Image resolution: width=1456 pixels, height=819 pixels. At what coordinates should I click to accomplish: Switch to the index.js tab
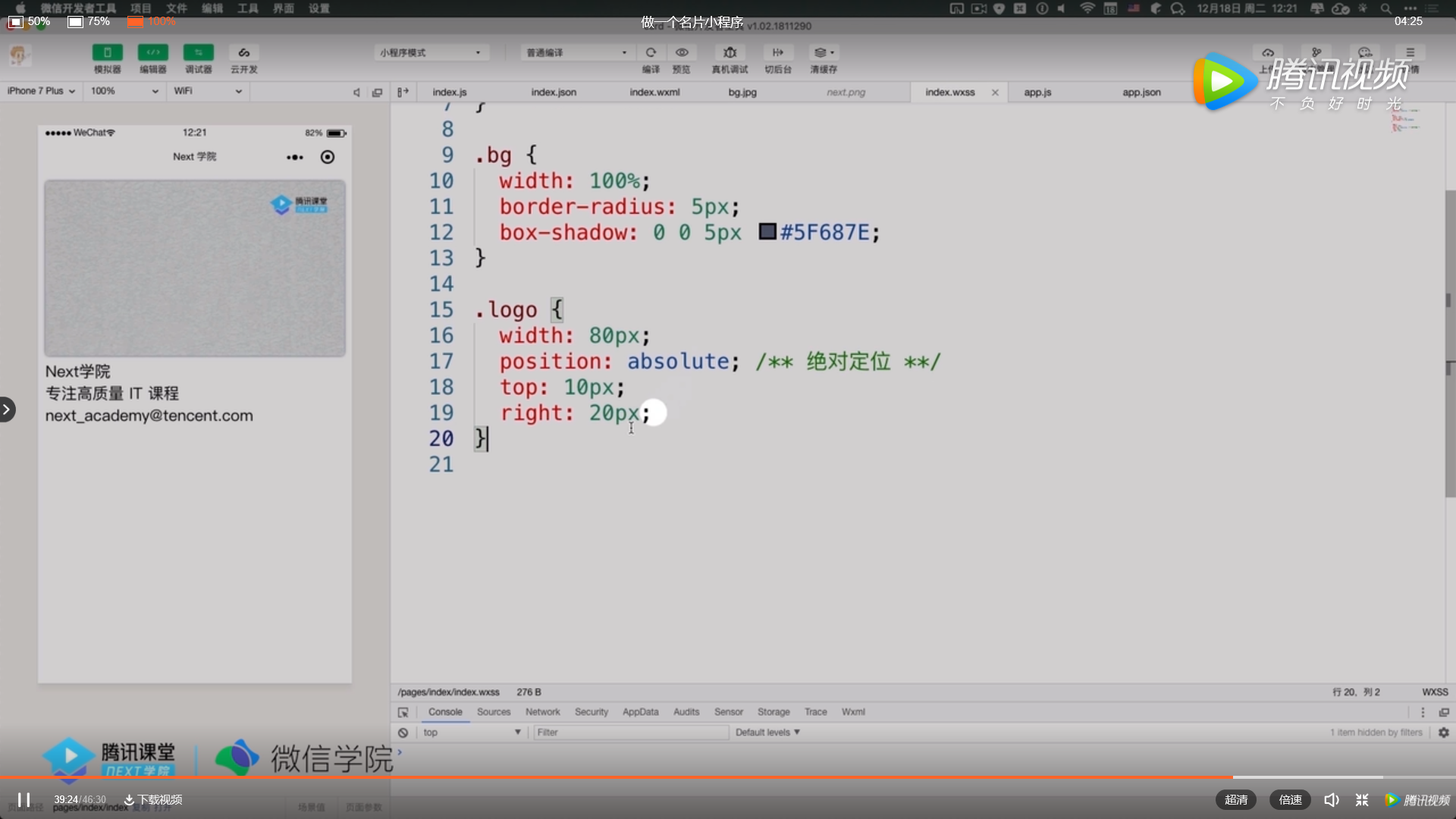[x=450, y=92]
